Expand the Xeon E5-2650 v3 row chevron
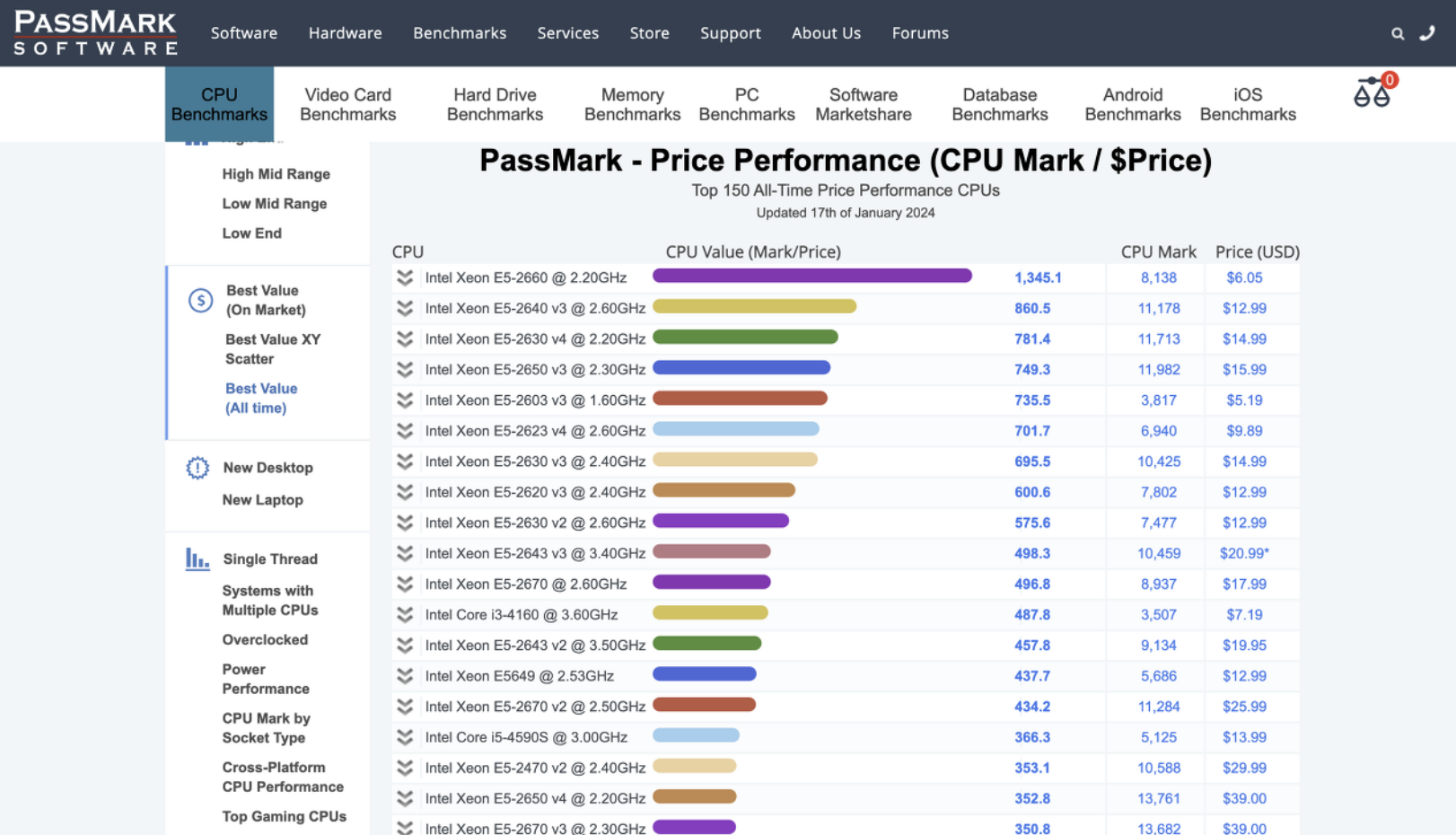 coord(405,369)
